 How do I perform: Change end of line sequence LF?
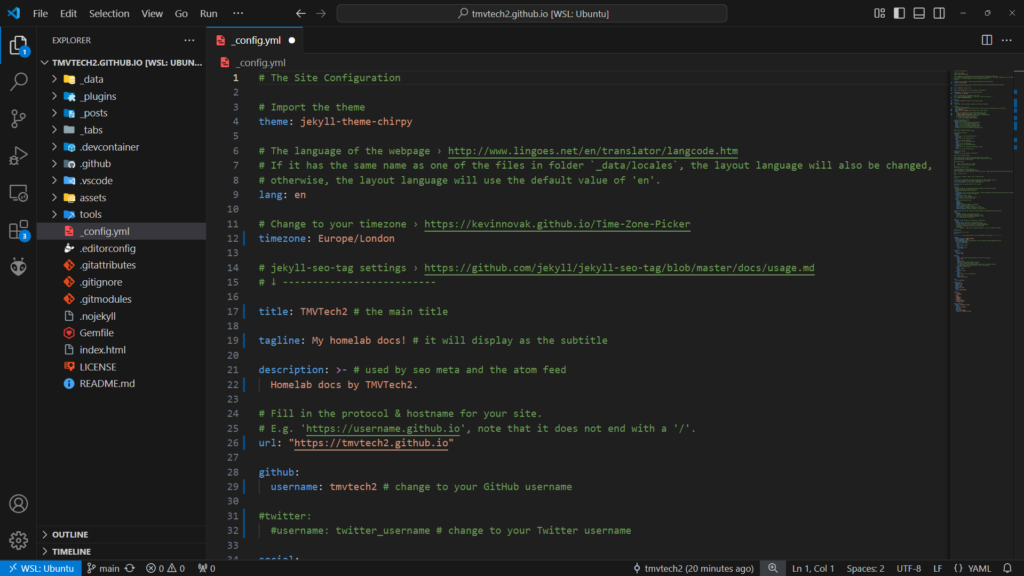pyautogui.click(x=937, y=568)
